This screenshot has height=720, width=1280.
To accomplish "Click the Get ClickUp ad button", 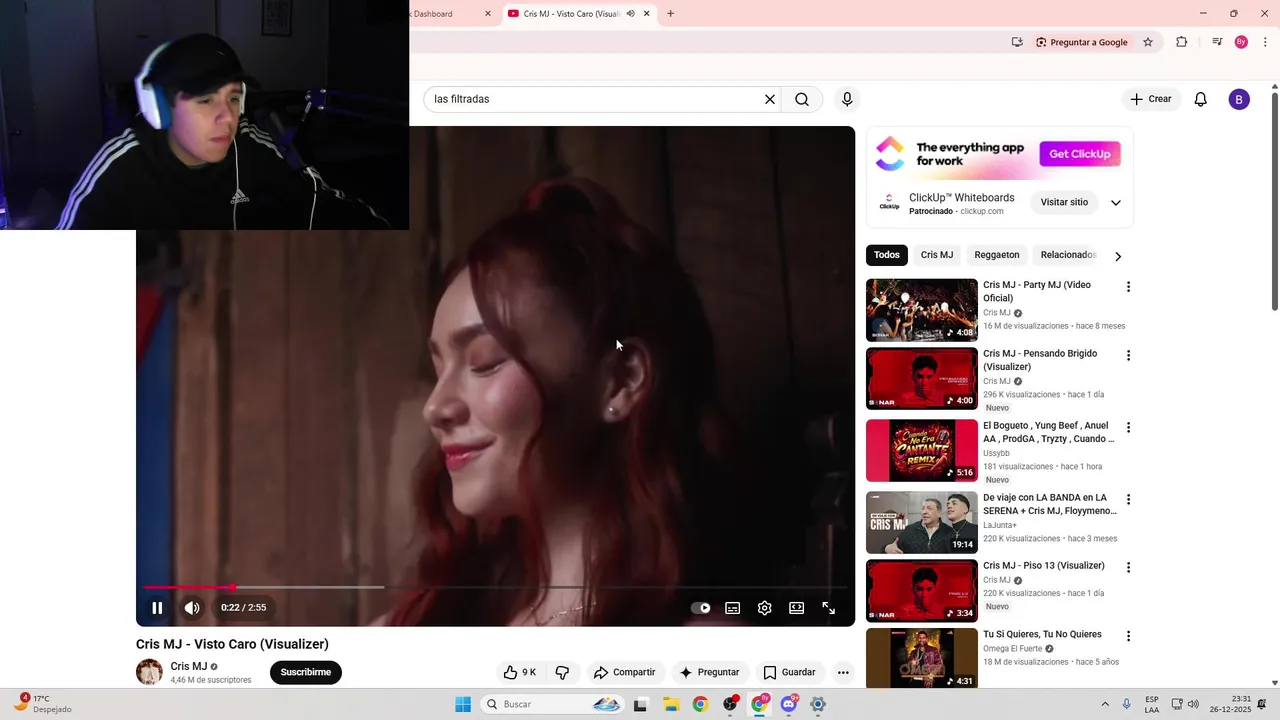I will point(1080,154).
